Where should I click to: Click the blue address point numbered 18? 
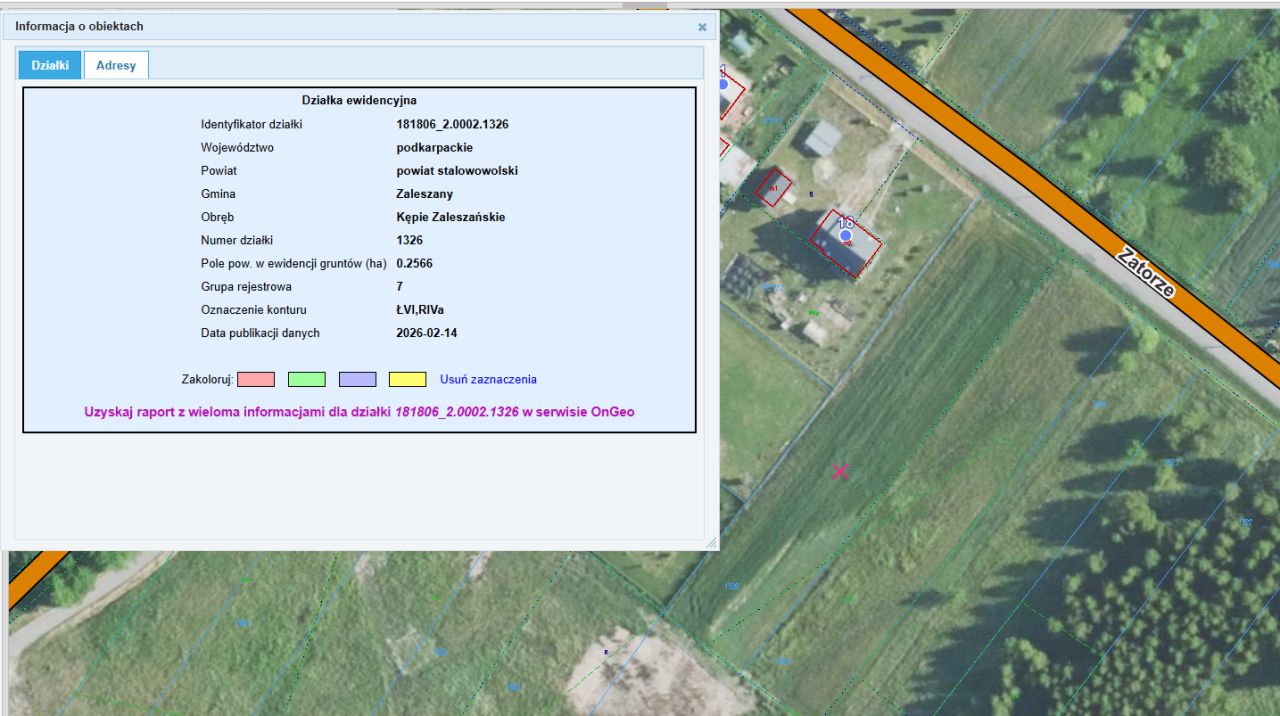(846, 236)
